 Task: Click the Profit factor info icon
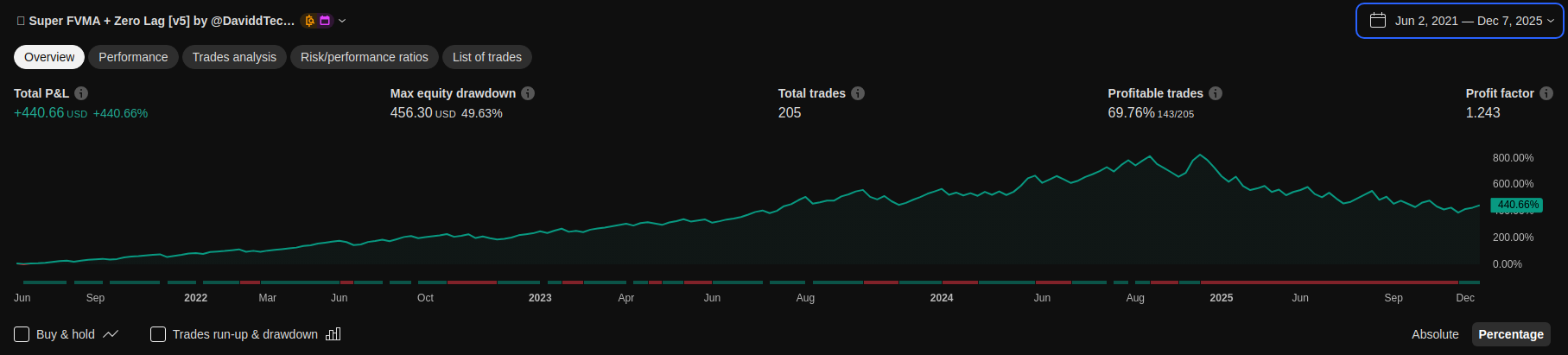(1546, 93)
